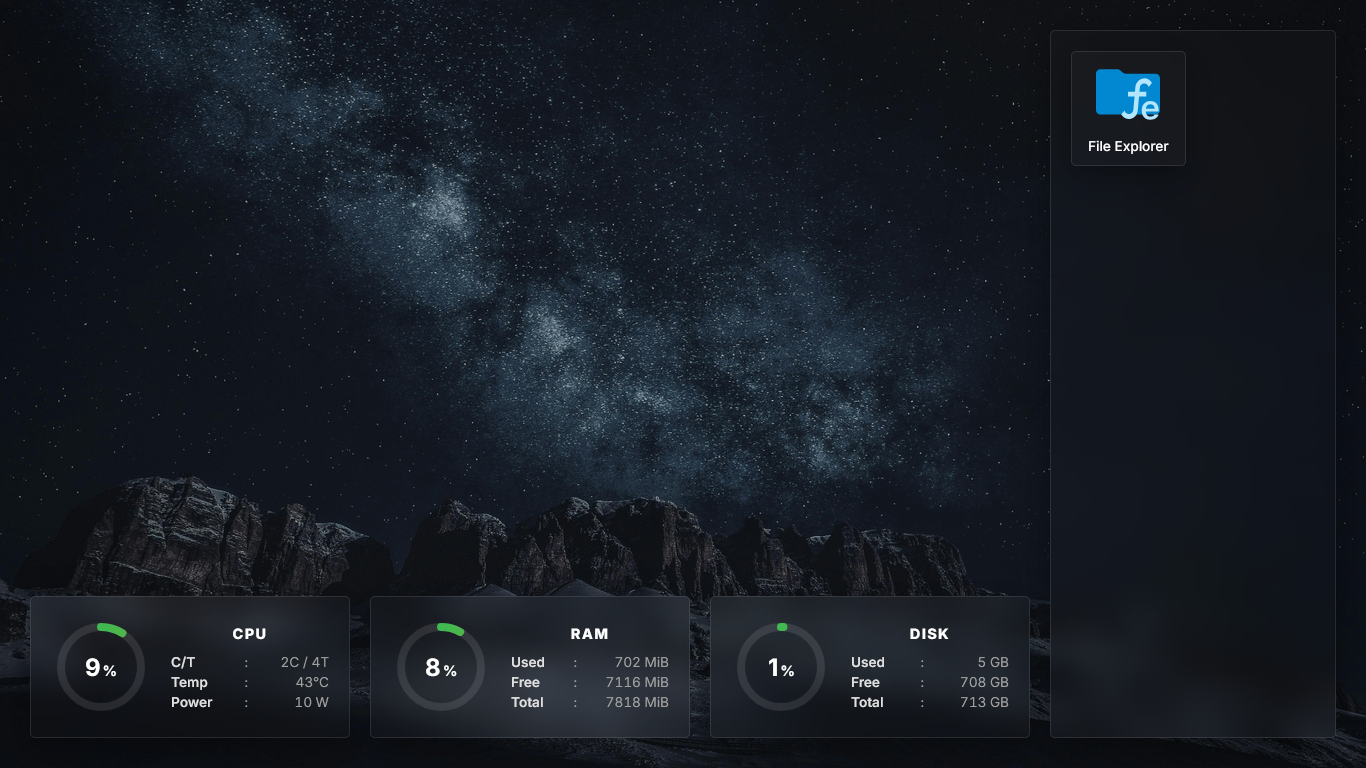Viewport: 1366px width, 768px height.
Task: Click the 7116 MiB free value
Action: [x=638, y=682]
